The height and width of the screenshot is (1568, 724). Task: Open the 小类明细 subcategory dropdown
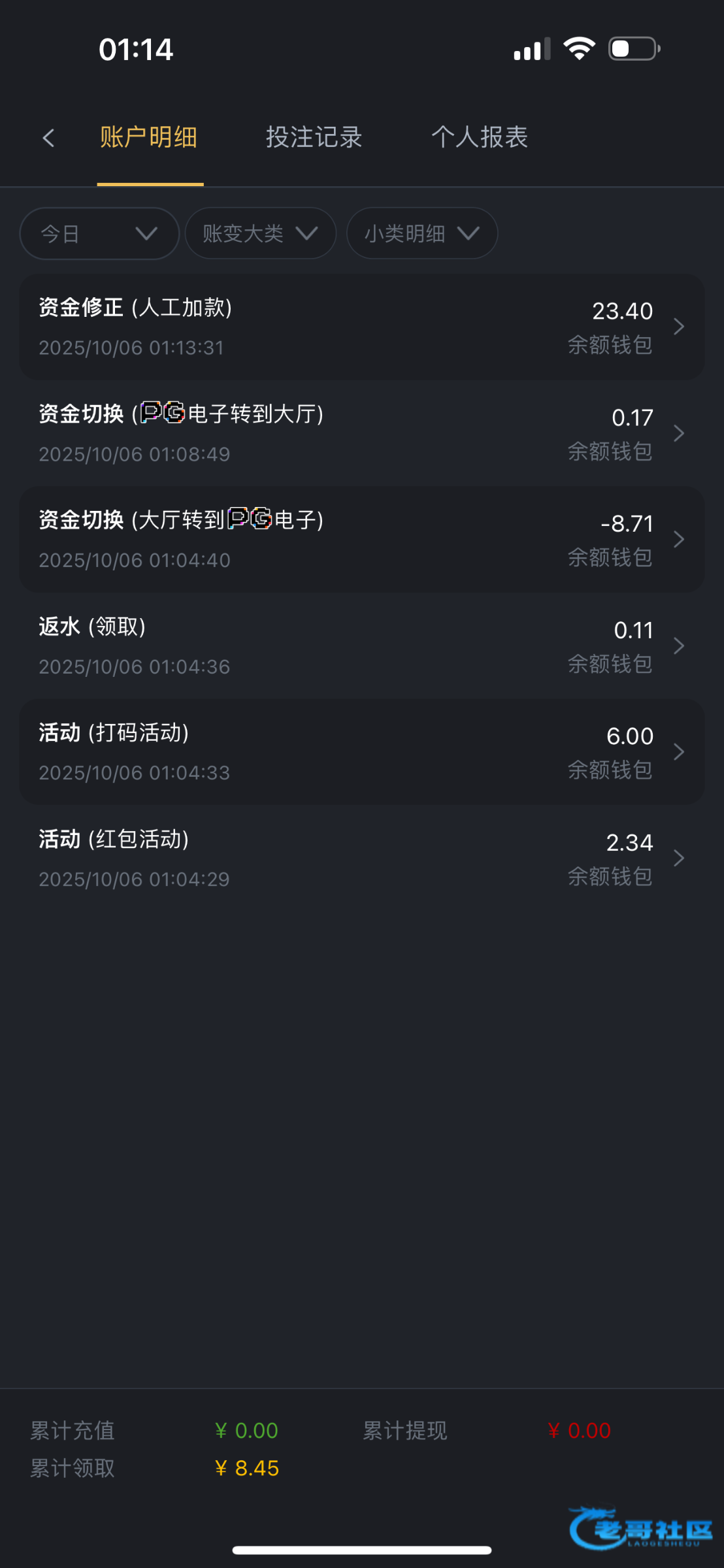422,233
